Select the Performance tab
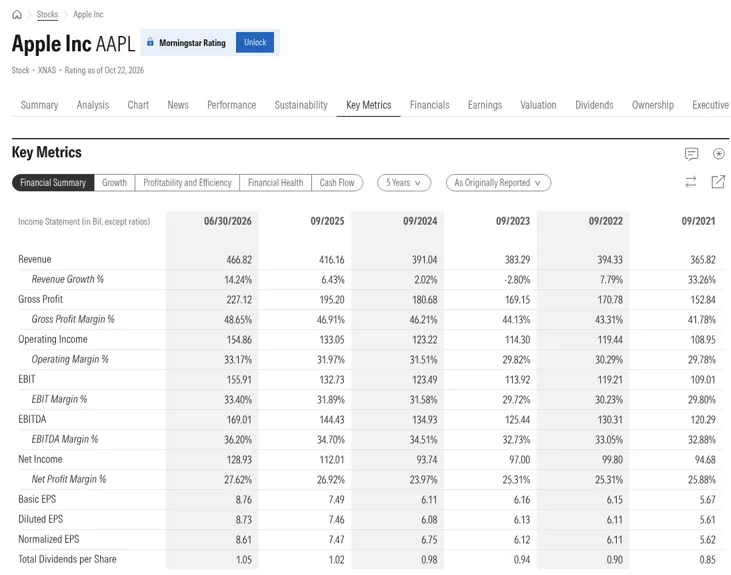This screenshot has width=731, height=575. pyautogui.click(x=232, y=105)
